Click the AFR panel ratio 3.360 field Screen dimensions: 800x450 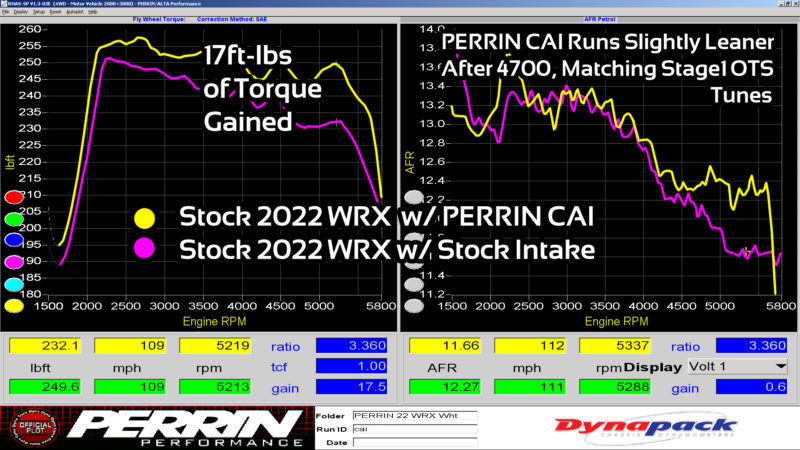click(752, 345)
